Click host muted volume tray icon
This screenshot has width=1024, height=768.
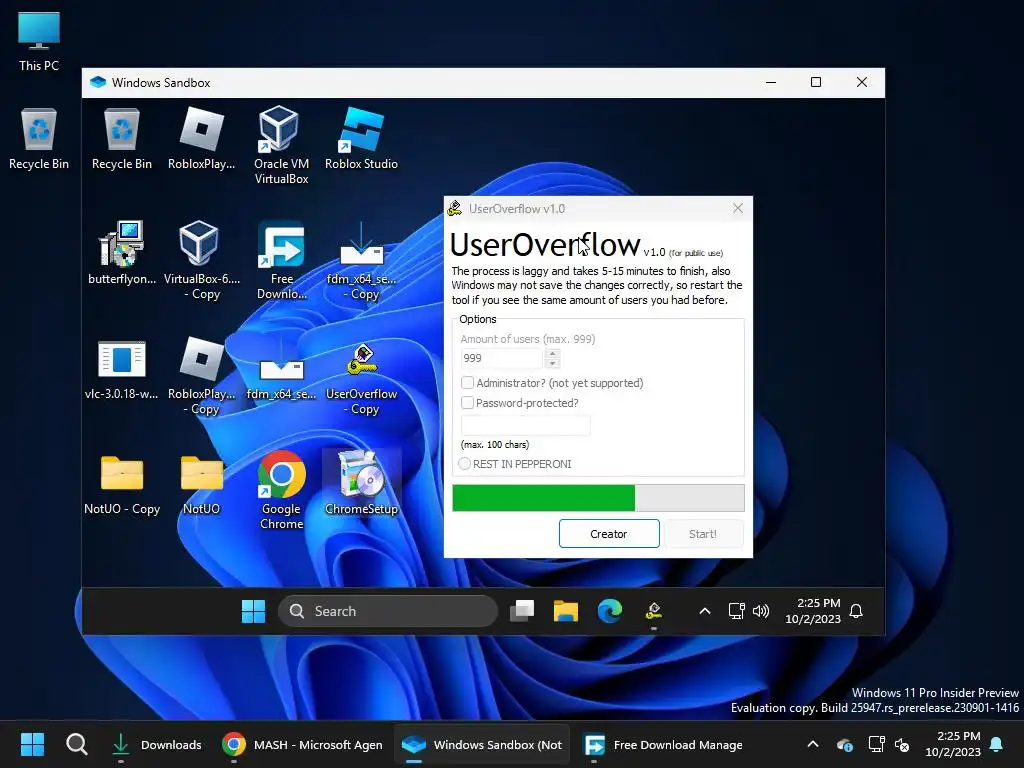(902, 744)
